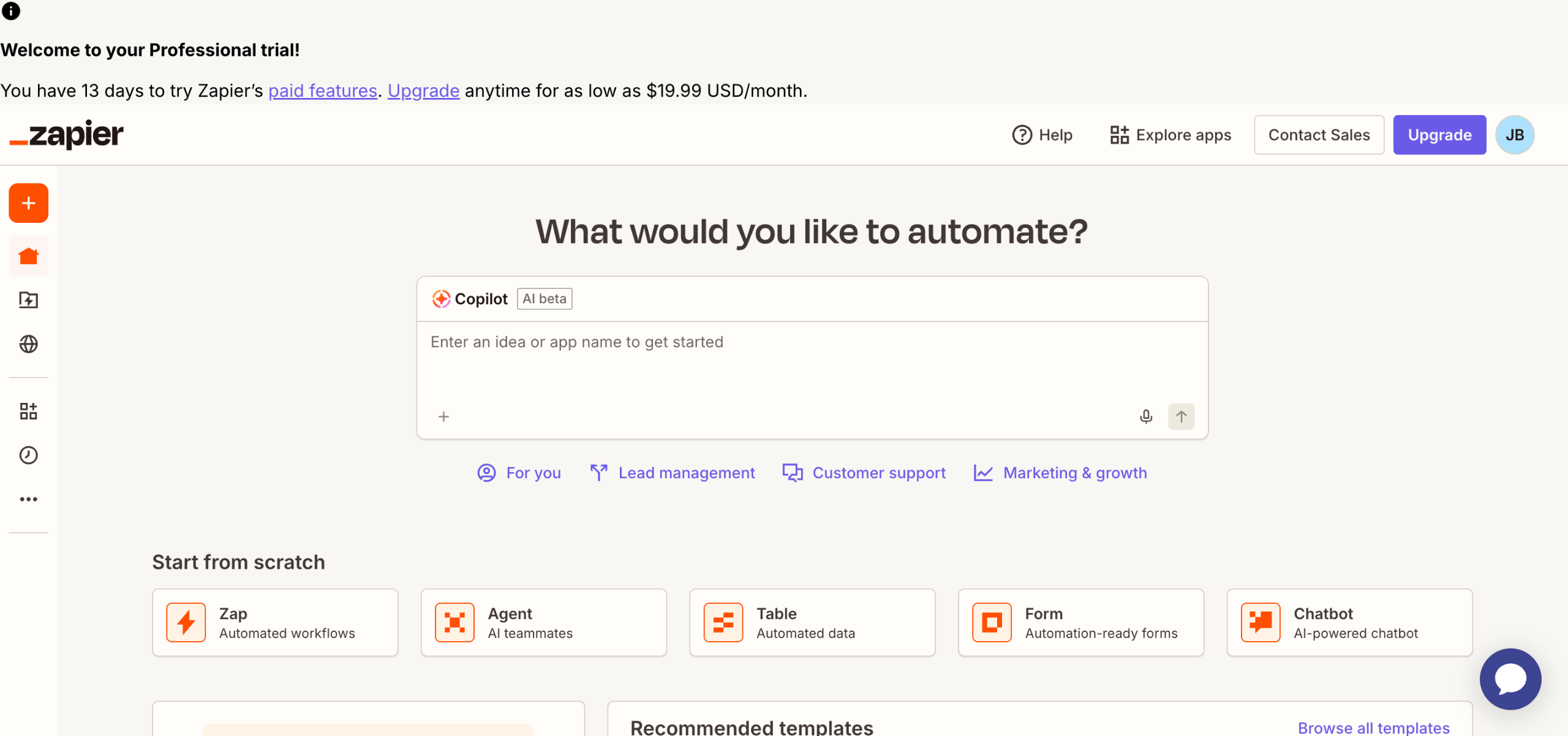Click the purple Upgrade button

coord(1439,135)
